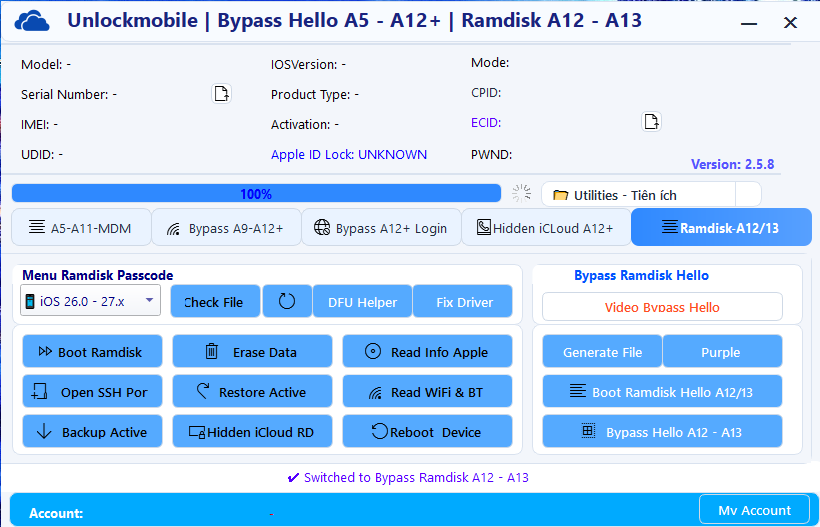The image size is (820, 527).
Task: Click the Bypass Ramdisk Hello heading
Action: [641, 275]
